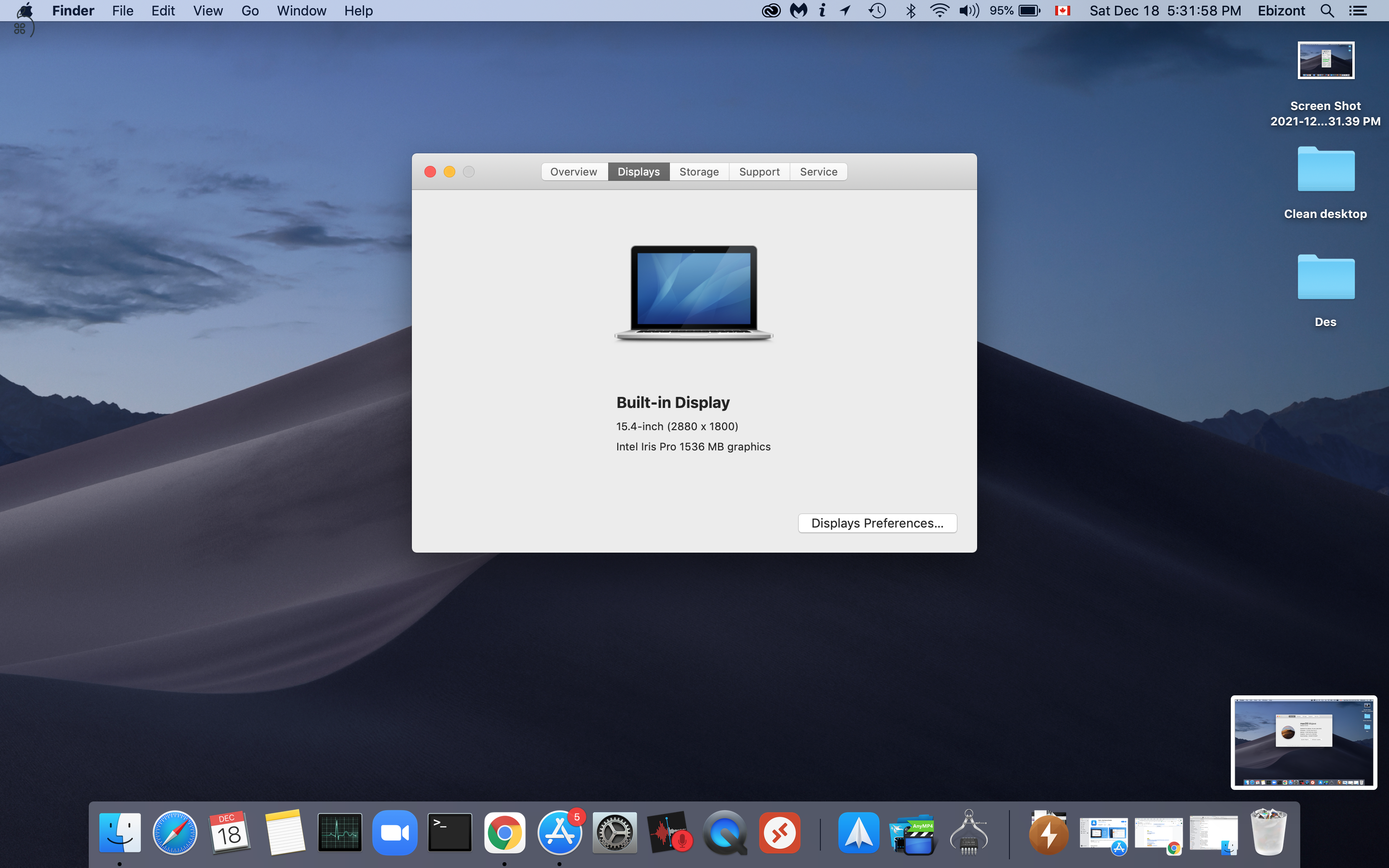Image resolution: width=1389 pixels, height=868 pixels.
Task: Click the Displays Preferences button
Action: (x=877, y=523)
